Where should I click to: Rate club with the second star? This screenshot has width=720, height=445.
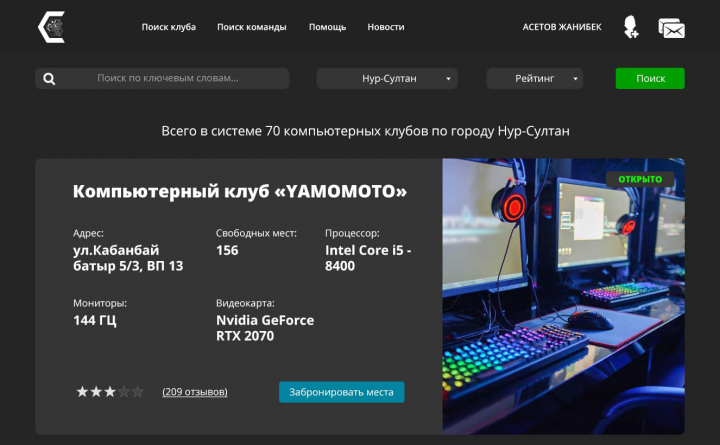pos(96,392)
